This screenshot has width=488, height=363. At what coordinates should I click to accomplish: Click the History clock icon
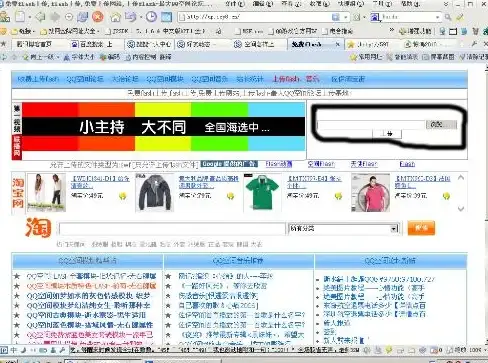pos(151,17)
